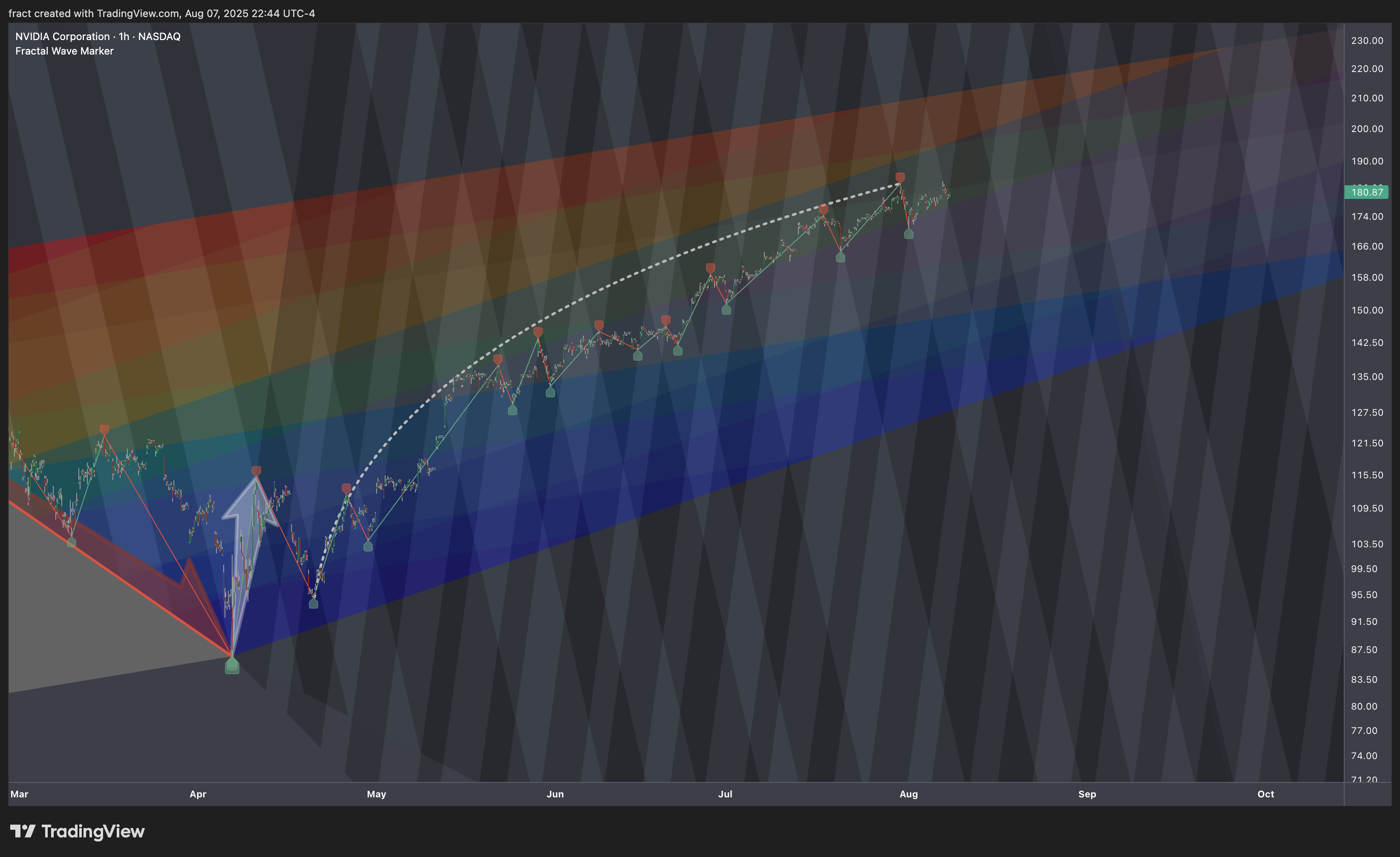
Task: Click the Oct label on time axis
Action: pyautogui.click(x=1265, y=794)
